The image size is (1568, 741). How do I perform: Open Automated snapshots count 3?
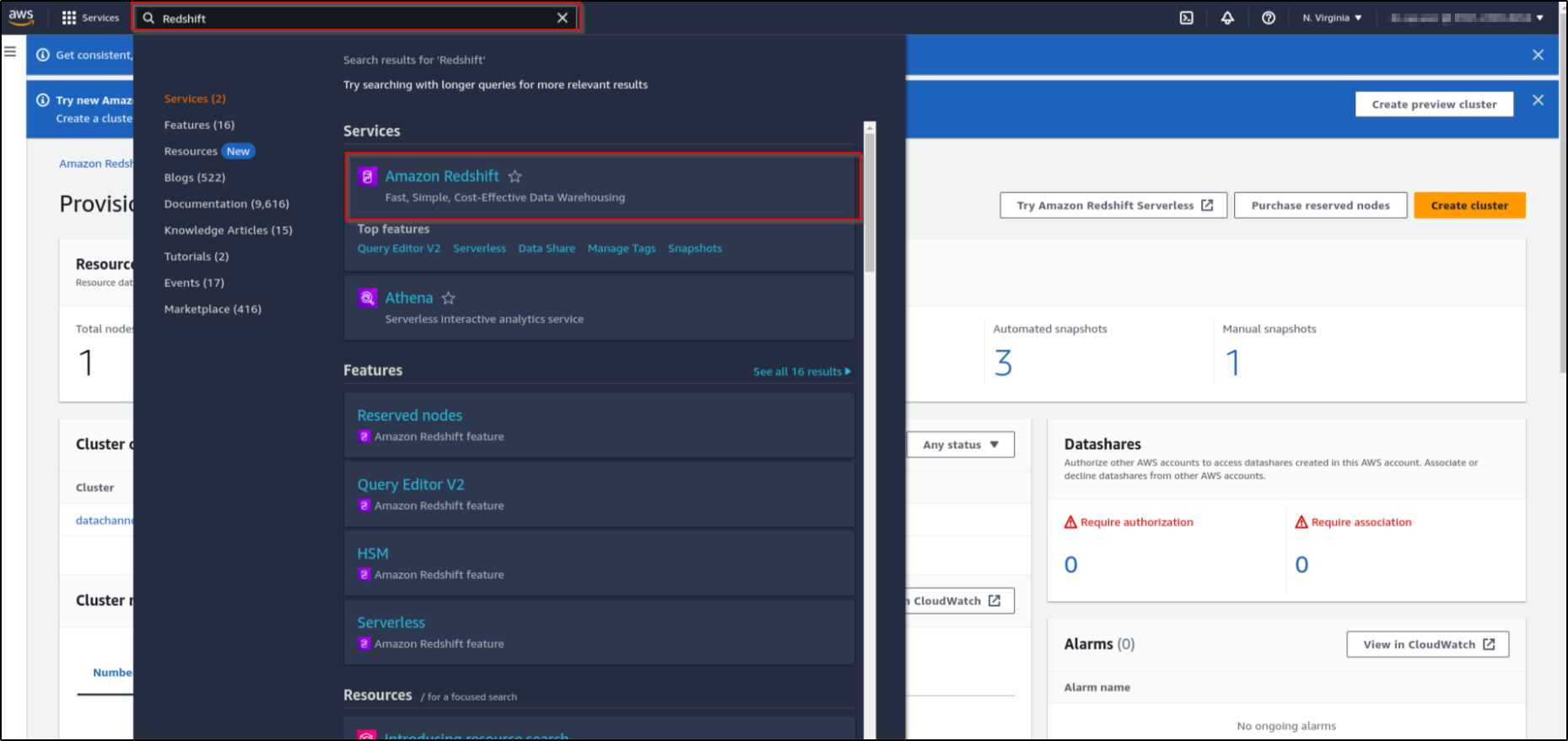pos(1003,363)
